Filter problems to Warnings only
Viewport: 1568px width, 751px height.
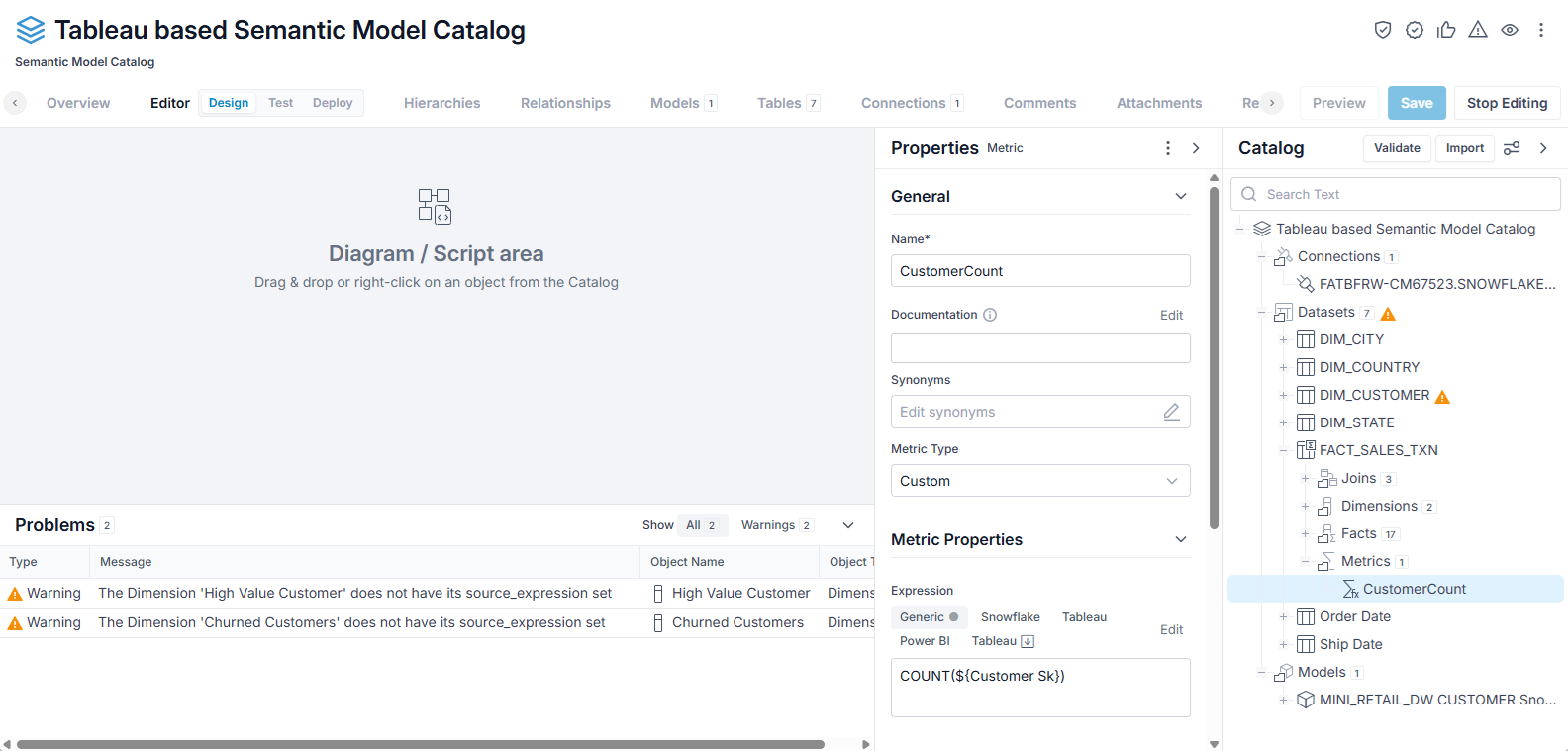[x=777, y=525]
